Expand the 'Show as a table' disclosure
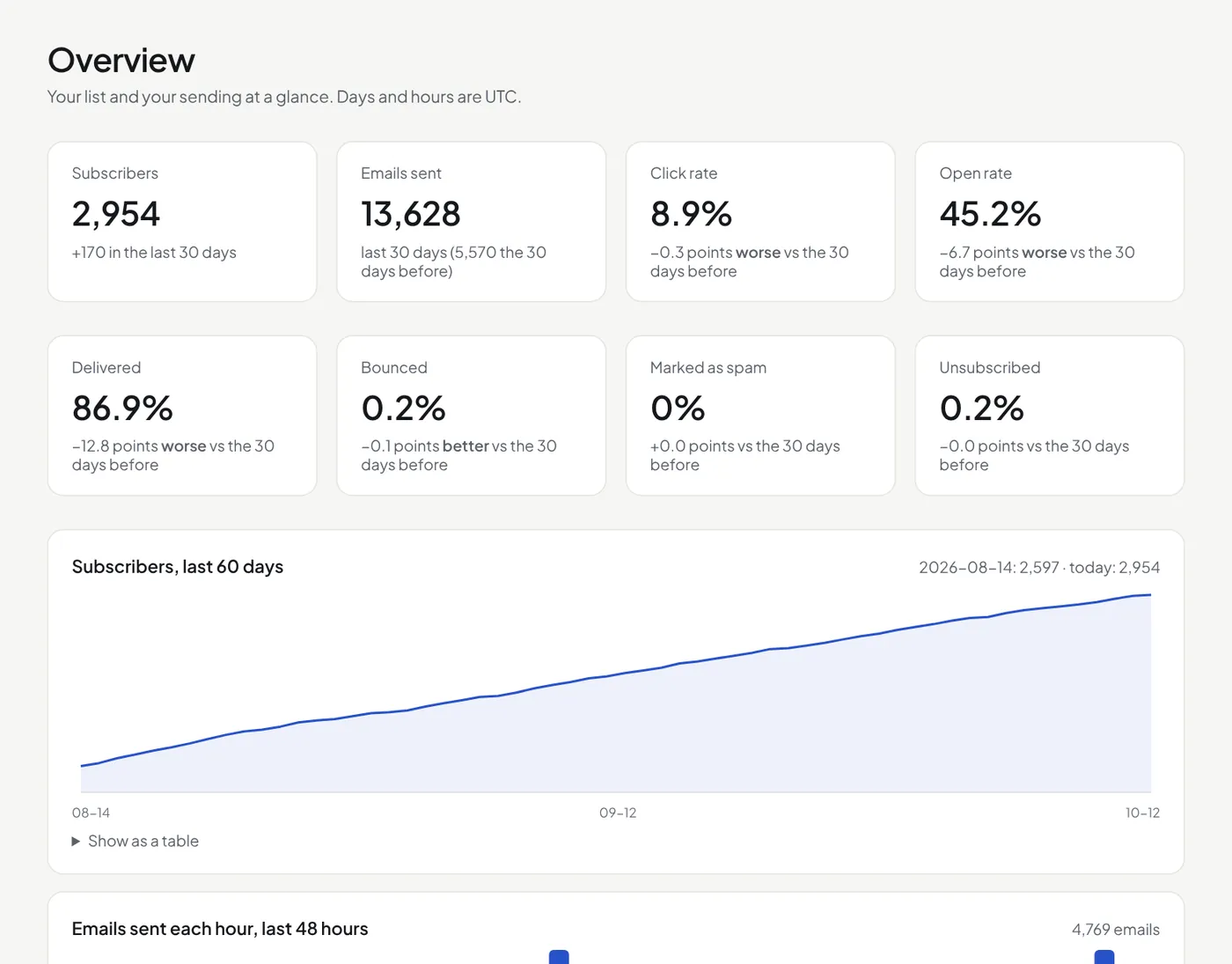The height and width of the screenshot is (964, 1232). point(136,841)
